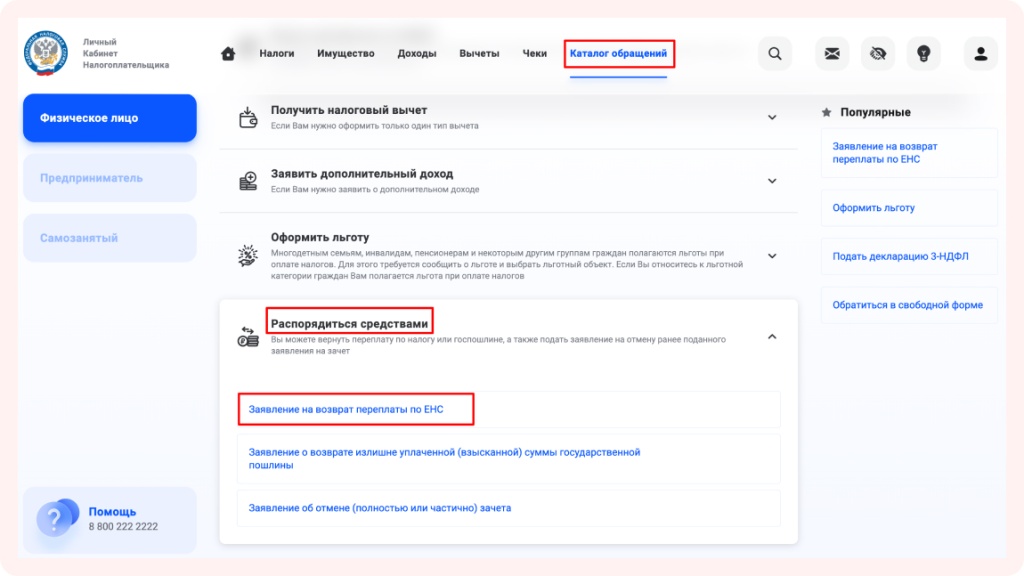
Task: Click the lightbulb hints icon
Action: (923, 54)
